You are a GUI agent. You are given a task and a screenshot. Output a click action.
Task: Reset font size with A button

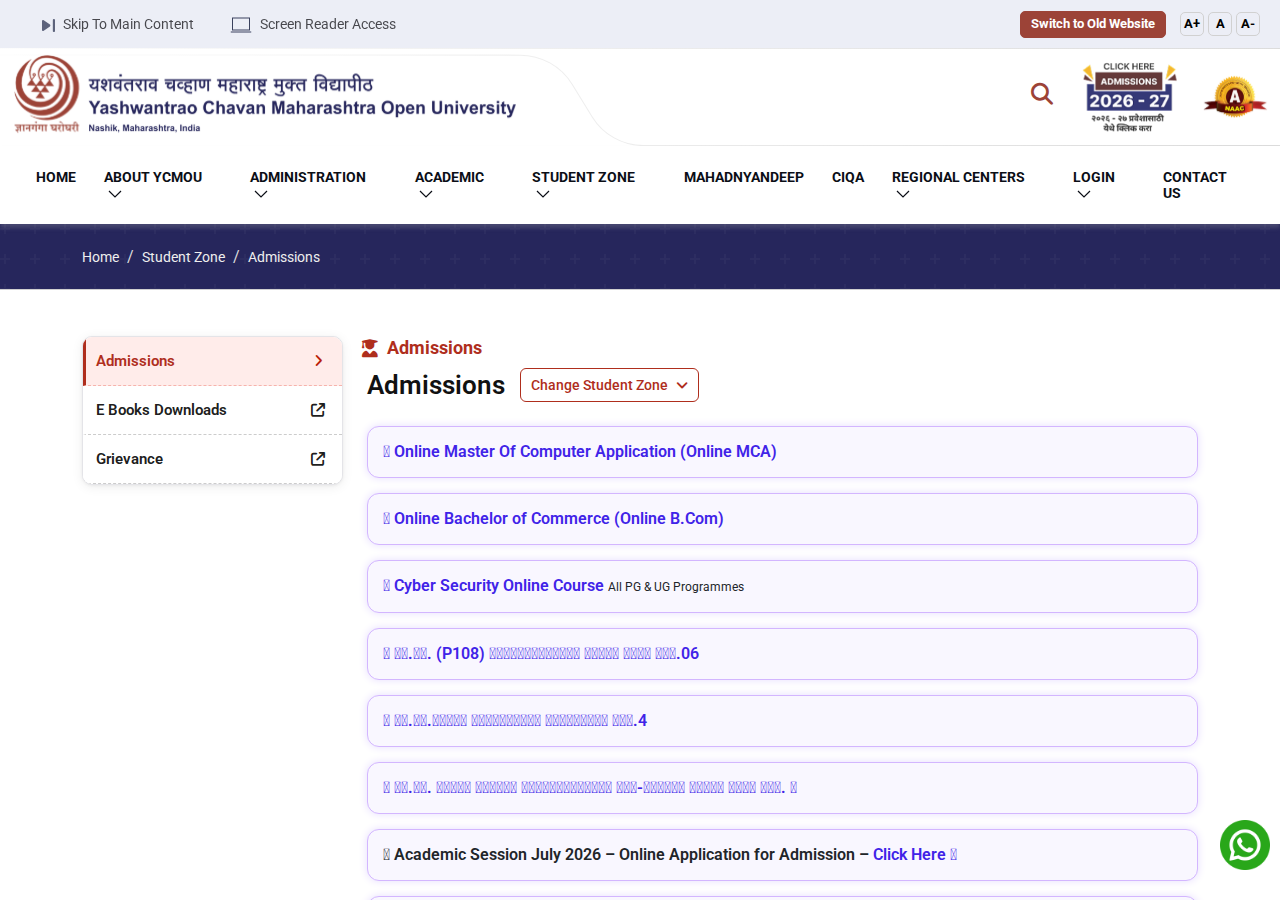pyautogui.click(x=1220, y=24)
